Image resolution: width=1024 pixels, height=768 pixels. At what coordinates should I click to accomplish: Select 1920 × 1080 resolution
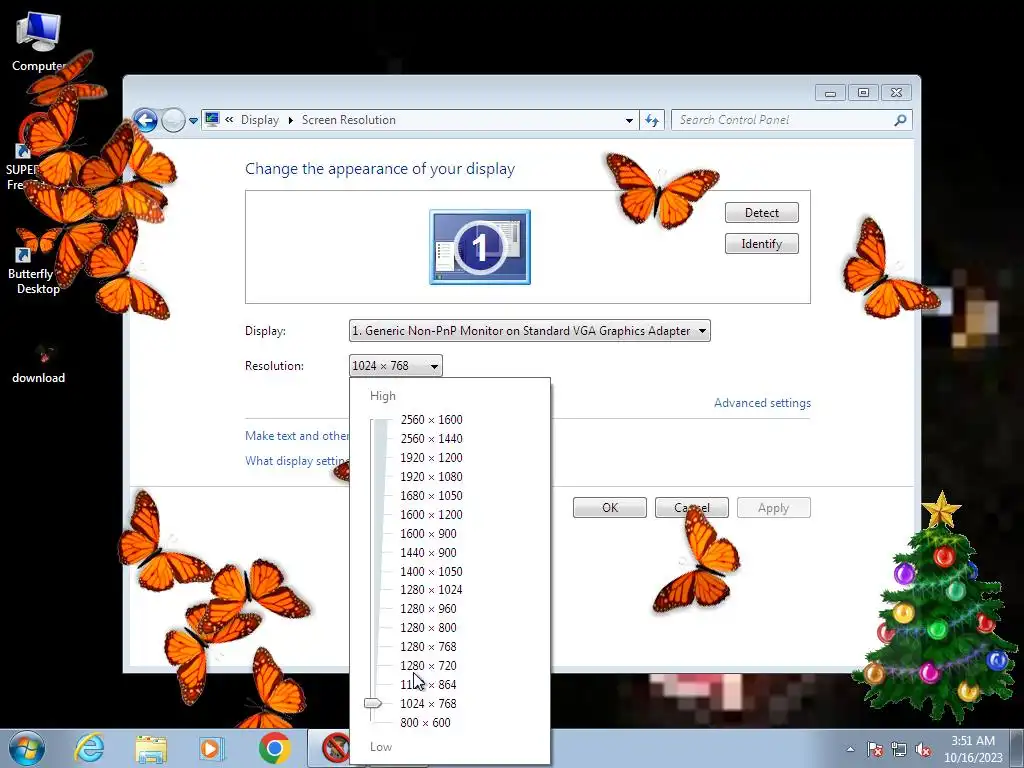point(431,476)
